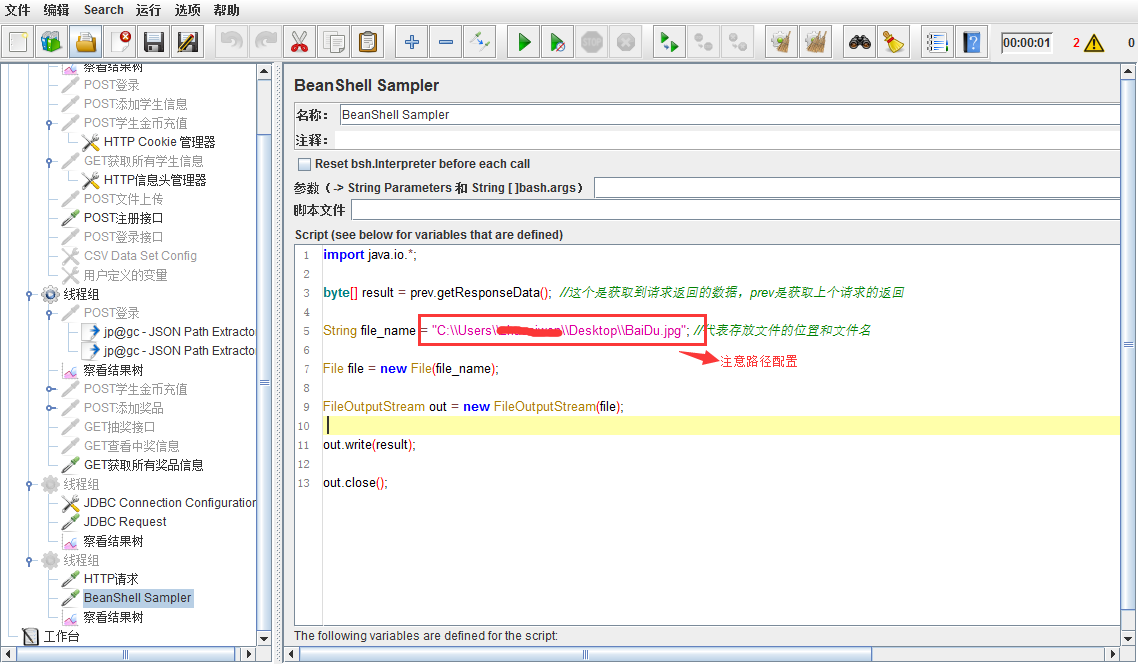This screenshot has width=1138, height=664.
Task: Select JDBC Request in the tree
Action: (x=124, y=522)
